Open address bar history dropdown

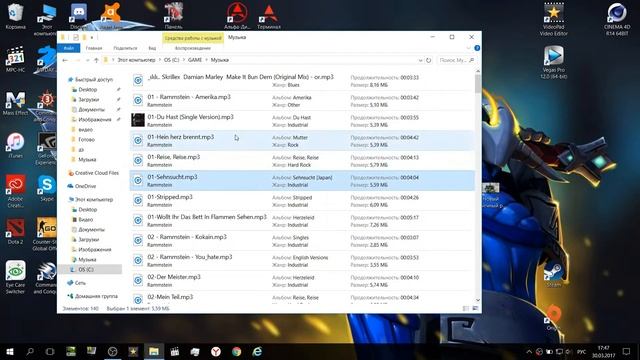click(x=420, y=60)
